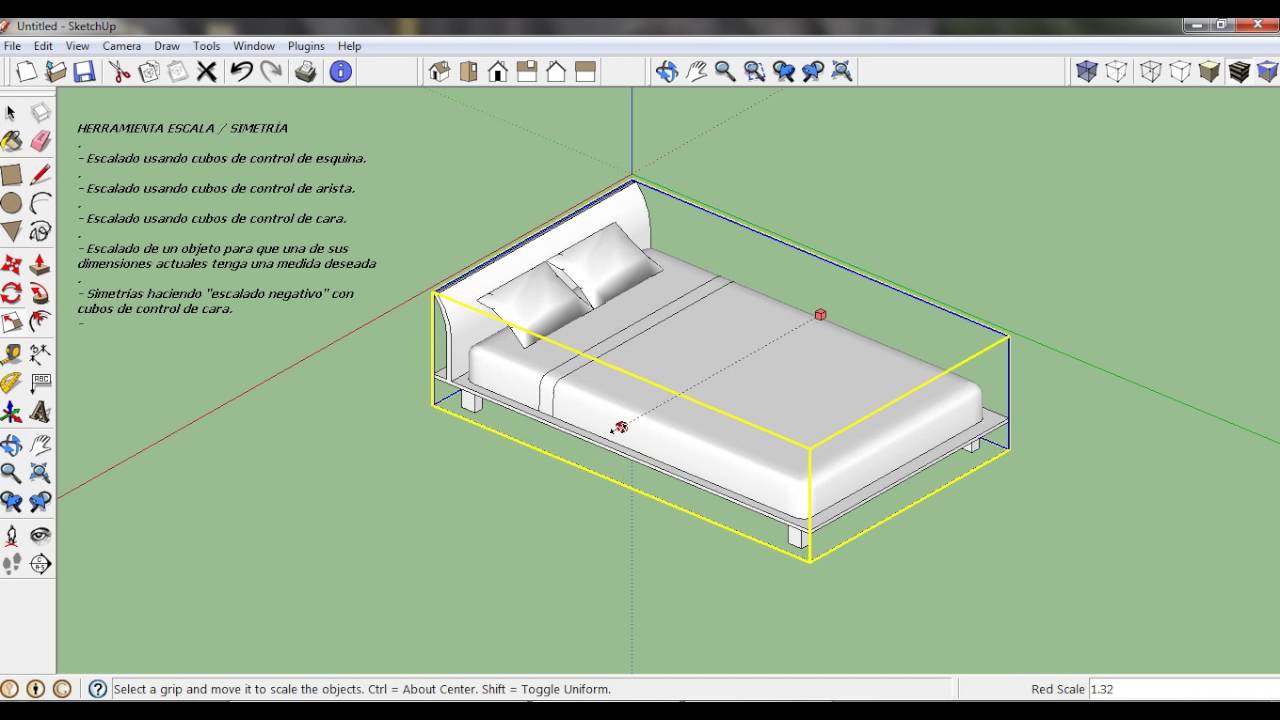1280x720 pixels.
Task: Toggle X-ray face style
Action: pos(1087,71)
